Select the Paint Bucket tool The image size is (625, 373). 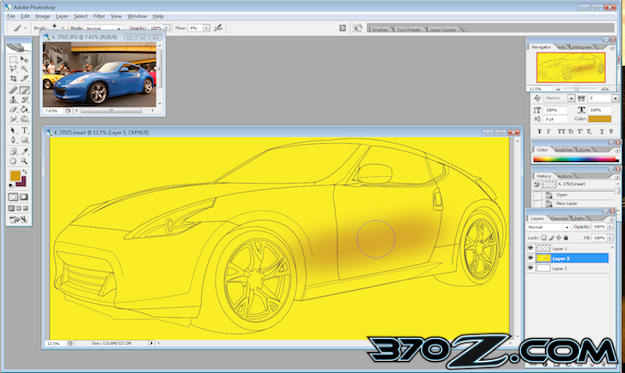coord(24,109)
